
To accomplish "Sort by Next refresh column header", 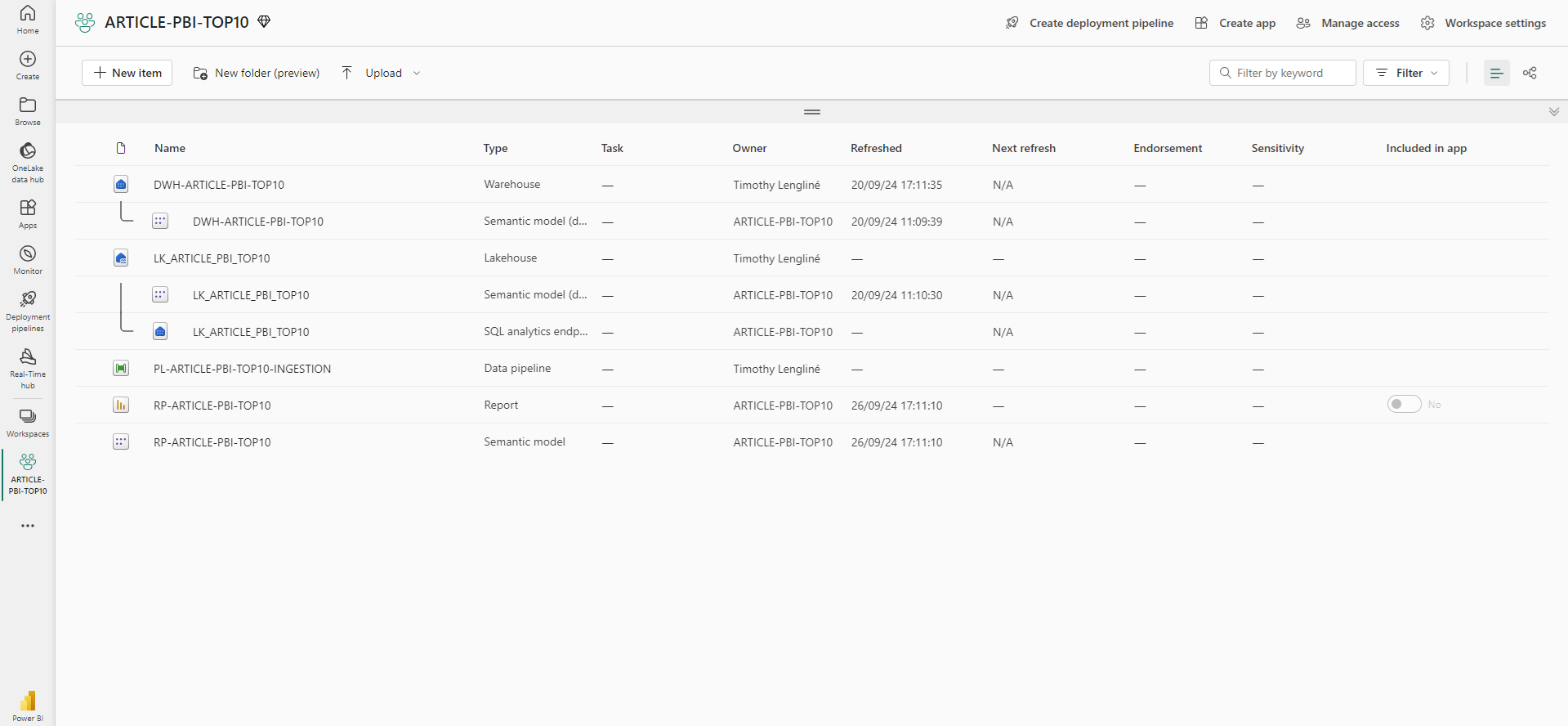I will 1024,148.
